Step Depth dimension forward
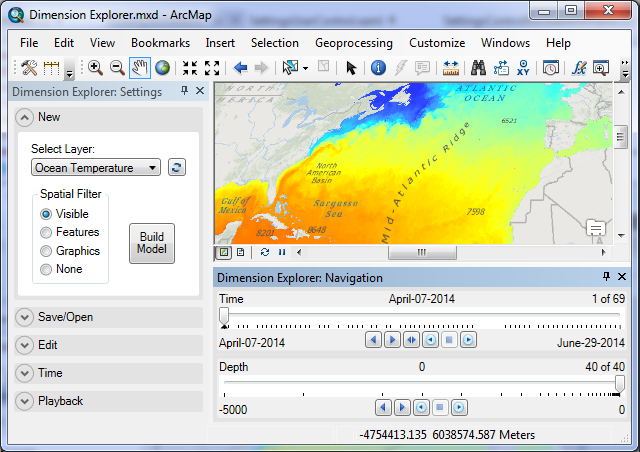Screen dimensions: 640x452 [402, 407]
